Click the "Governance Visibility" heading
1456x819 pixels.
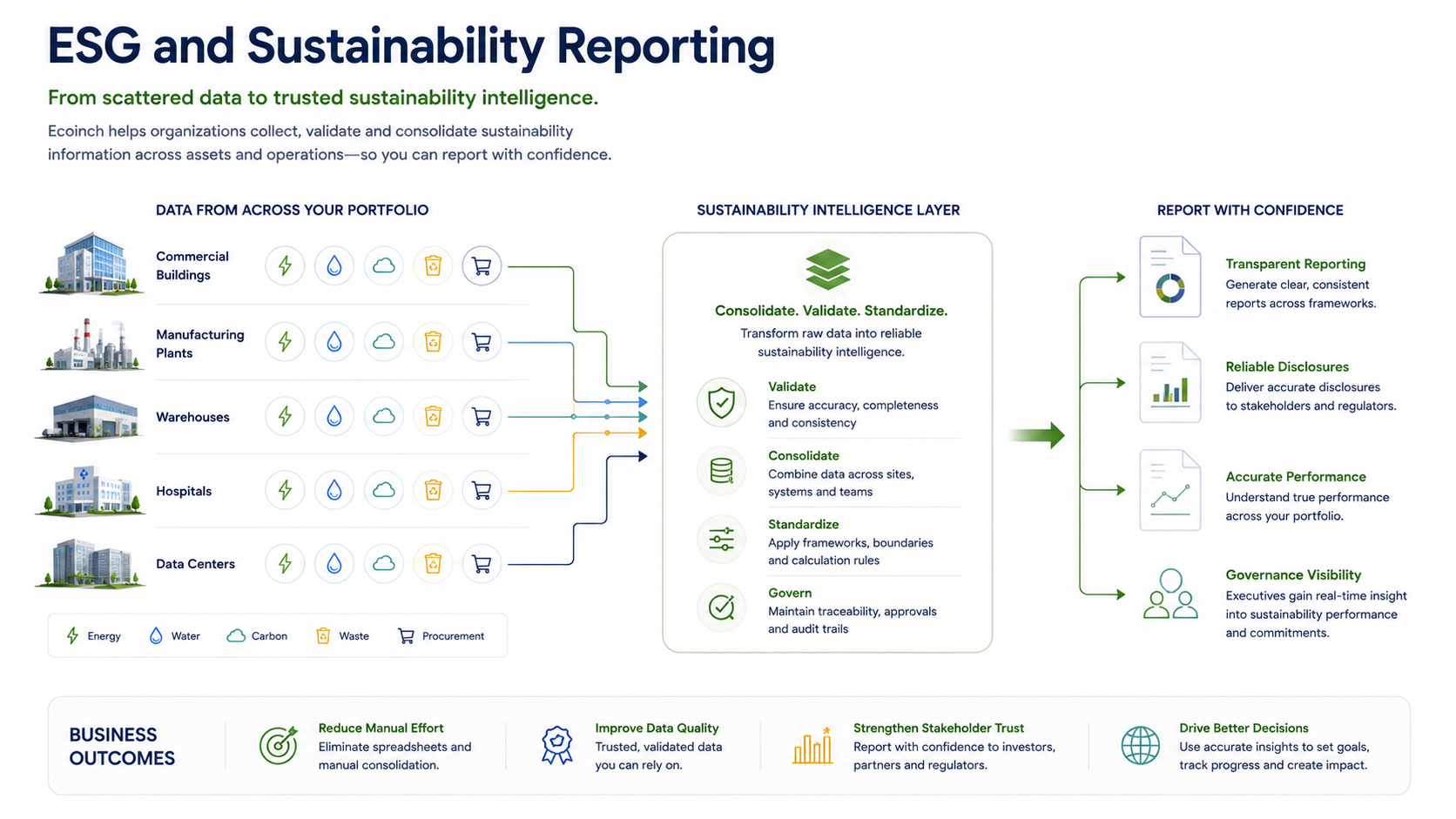1293,574
